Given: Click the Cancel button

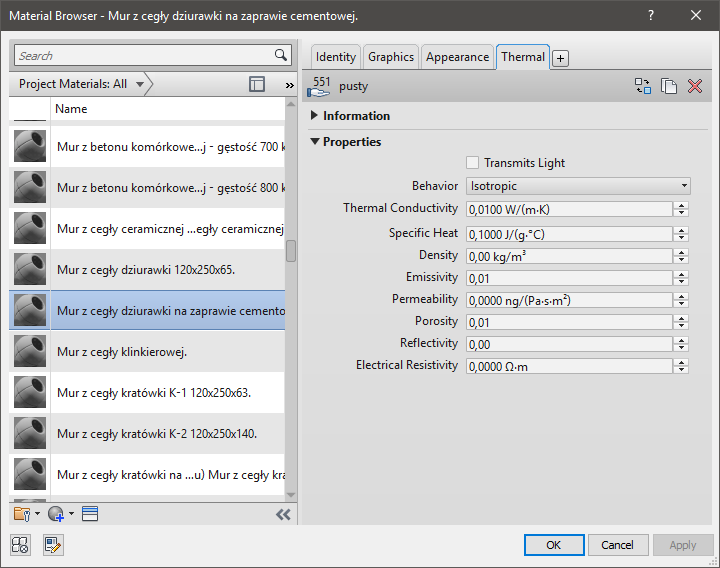Looking at the screenshot, I should tap(618, 545).
